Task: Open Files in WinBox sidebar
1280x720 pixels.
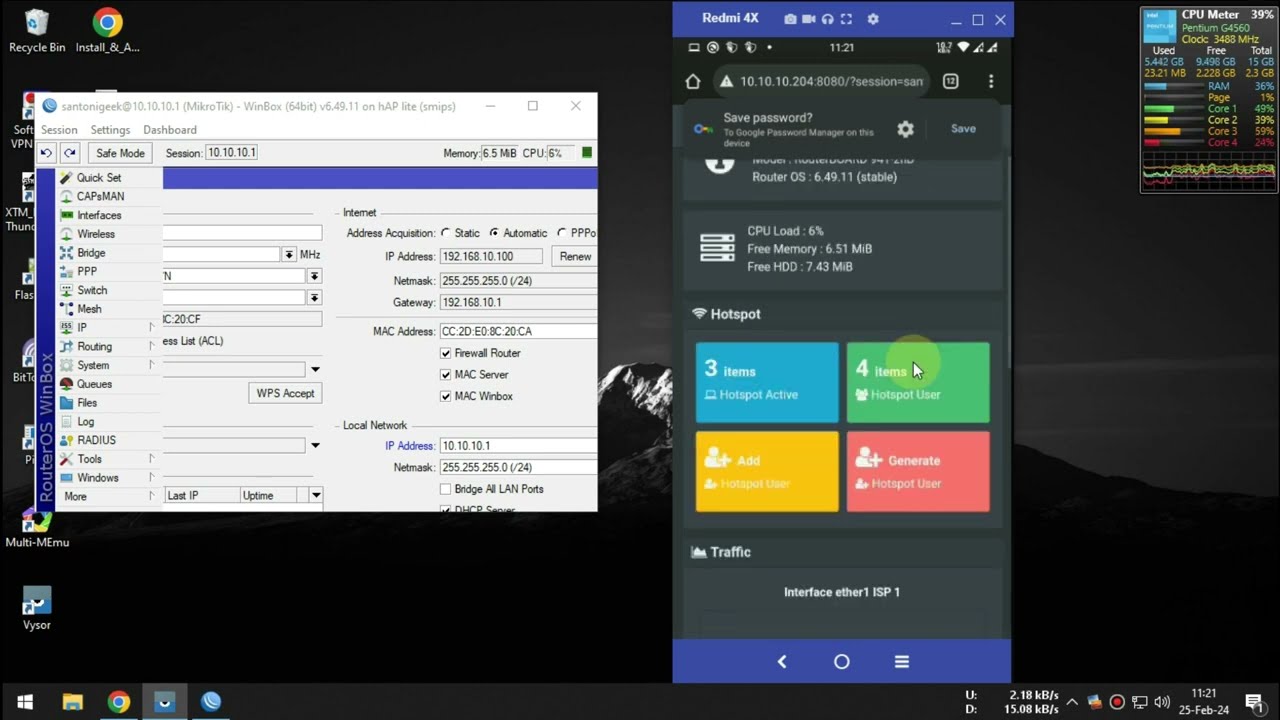Action: 87,403
